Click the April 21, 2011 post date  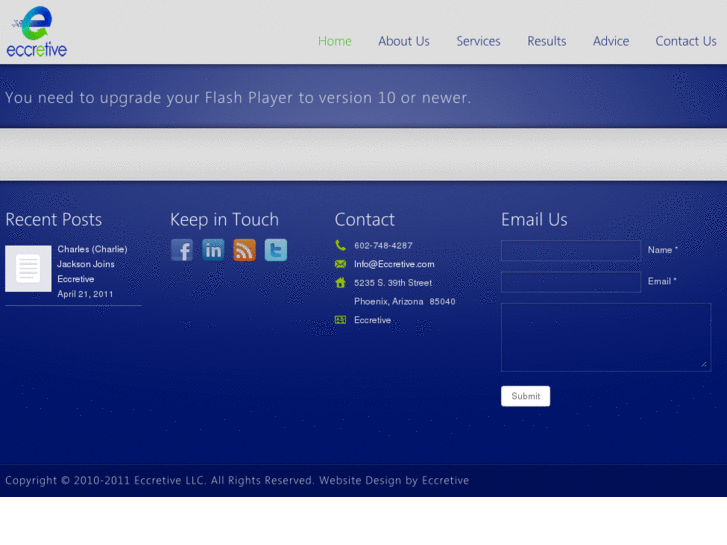(85, 294)
